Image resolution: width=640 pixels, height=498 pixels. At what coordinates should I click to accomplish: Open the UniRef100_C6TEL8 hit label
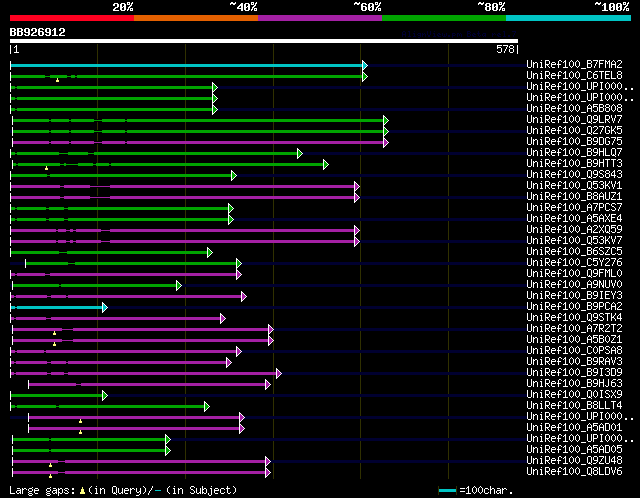tap(574, 76)
